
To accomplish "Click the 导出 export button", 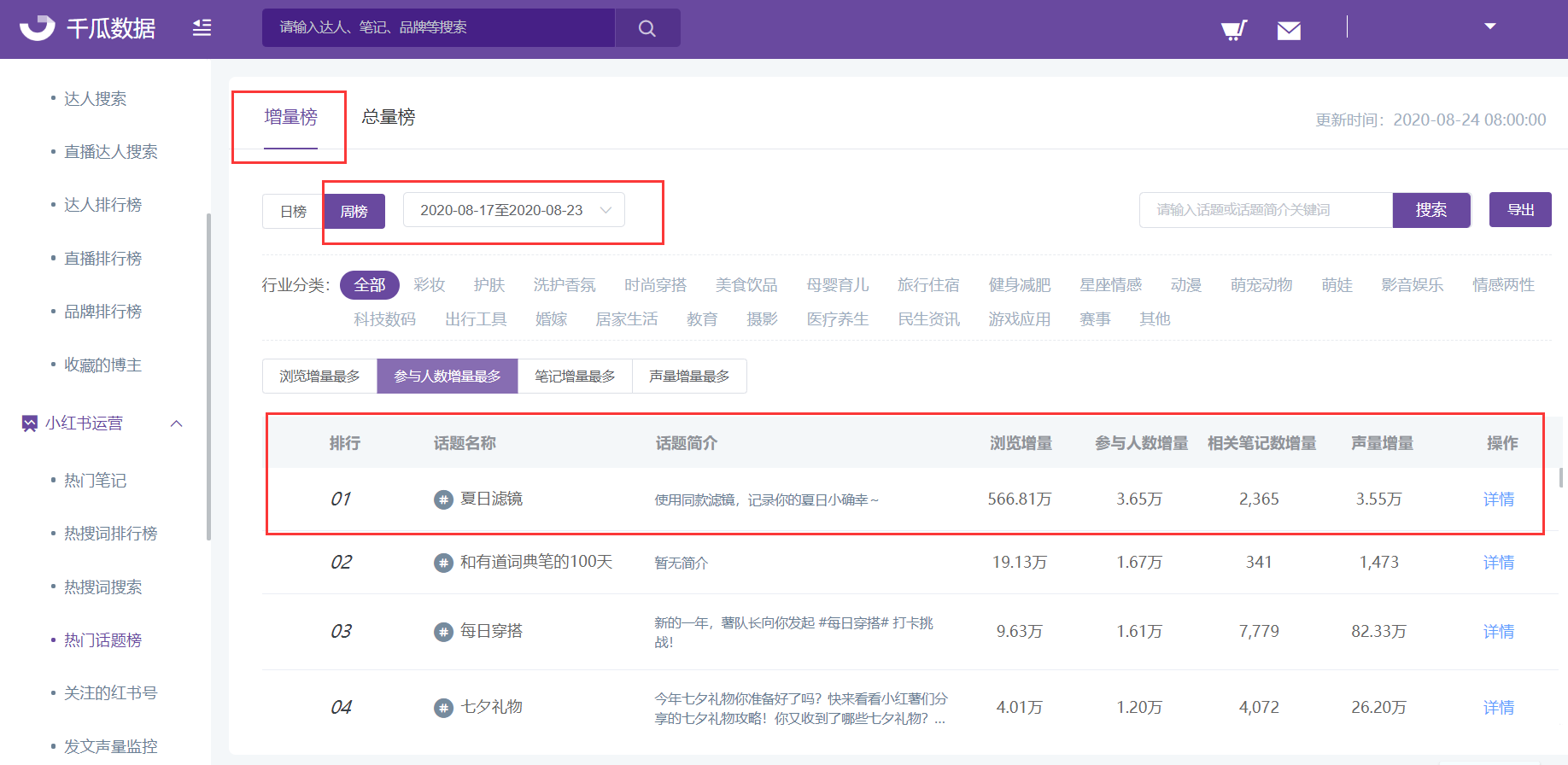I will [1520, 210].
